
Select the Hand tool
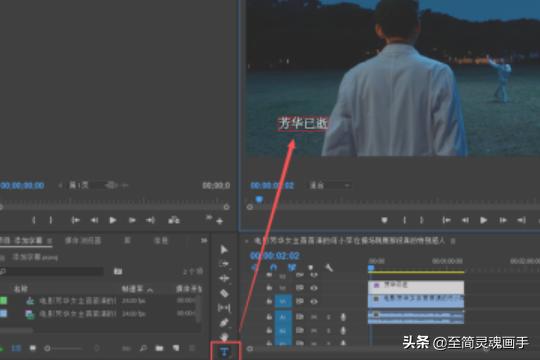coord(224,337)
